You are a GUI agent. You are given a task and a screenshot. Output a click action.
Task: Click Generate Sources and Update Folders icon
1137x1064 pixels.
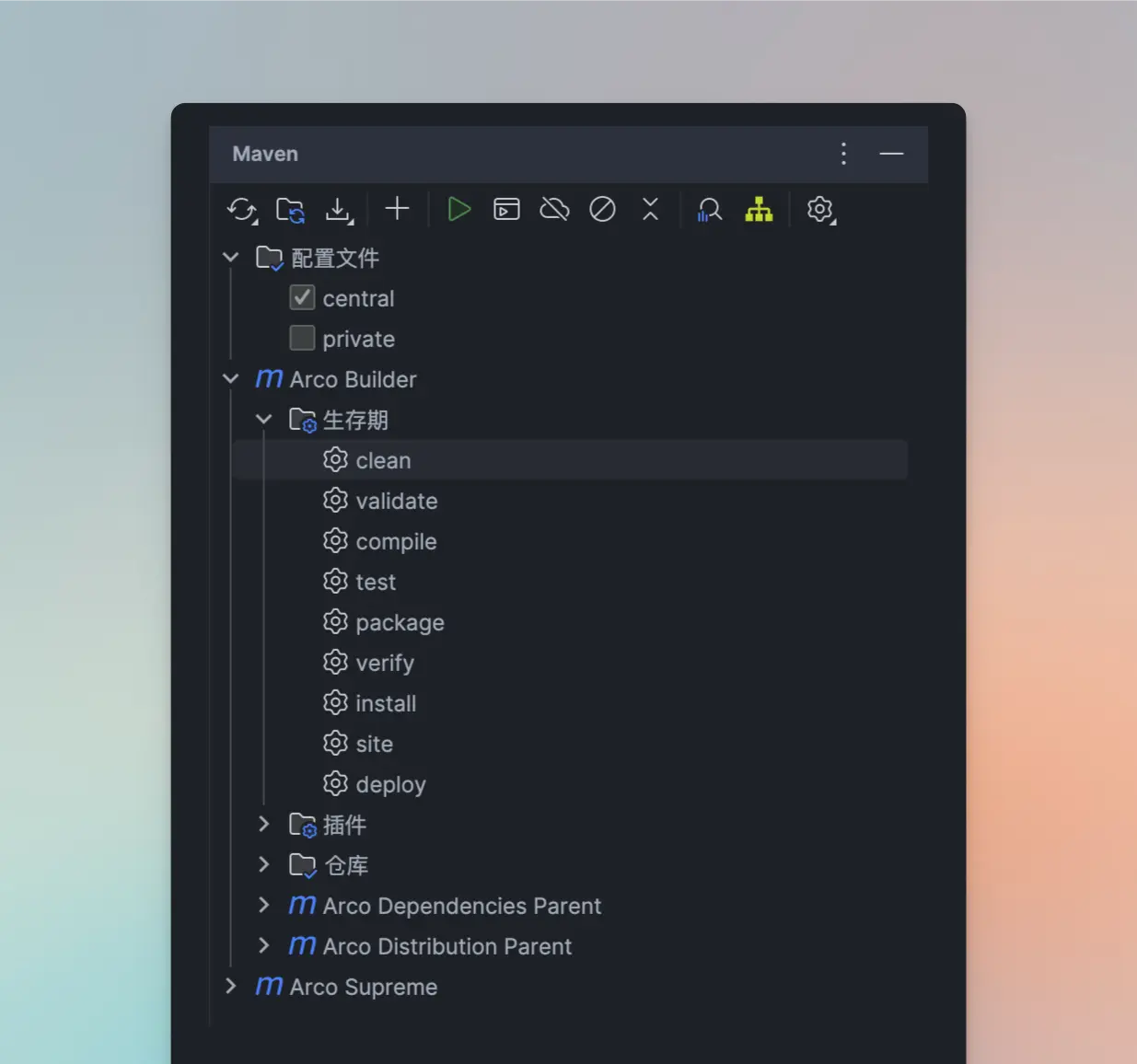tap(291, 210)
